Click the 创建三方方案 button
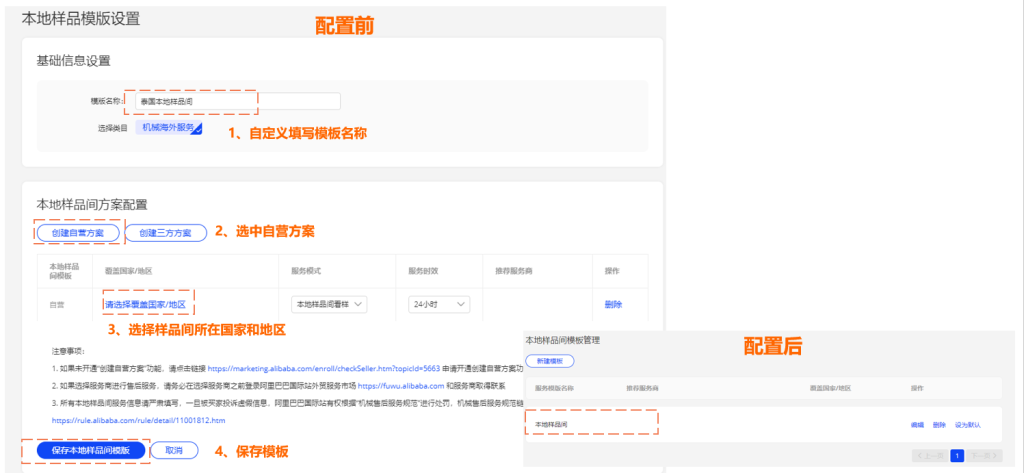The image size is (1024, 473). coord(165,232)
